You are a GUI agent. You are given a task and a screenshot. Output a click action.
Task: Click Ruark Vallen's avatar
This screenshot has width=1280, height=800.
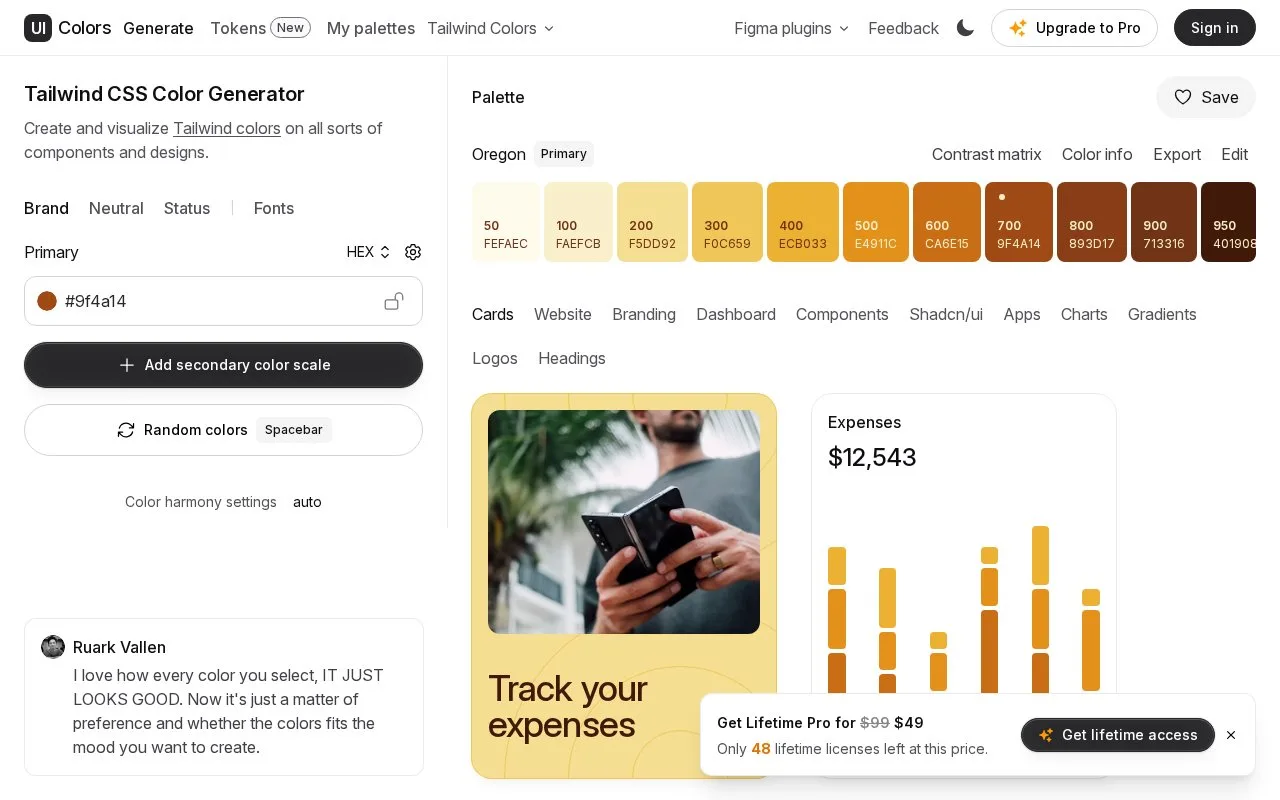(53, 647)
